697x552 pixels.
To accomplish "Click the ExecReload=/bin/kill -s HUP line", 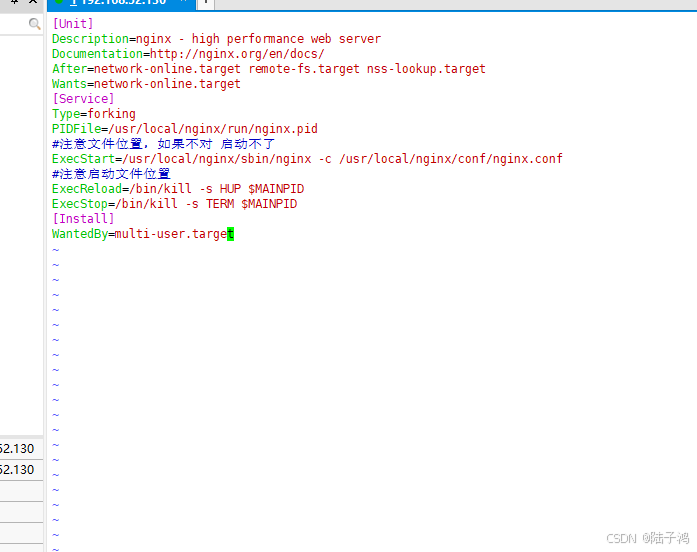I will [x=178, y=189].
